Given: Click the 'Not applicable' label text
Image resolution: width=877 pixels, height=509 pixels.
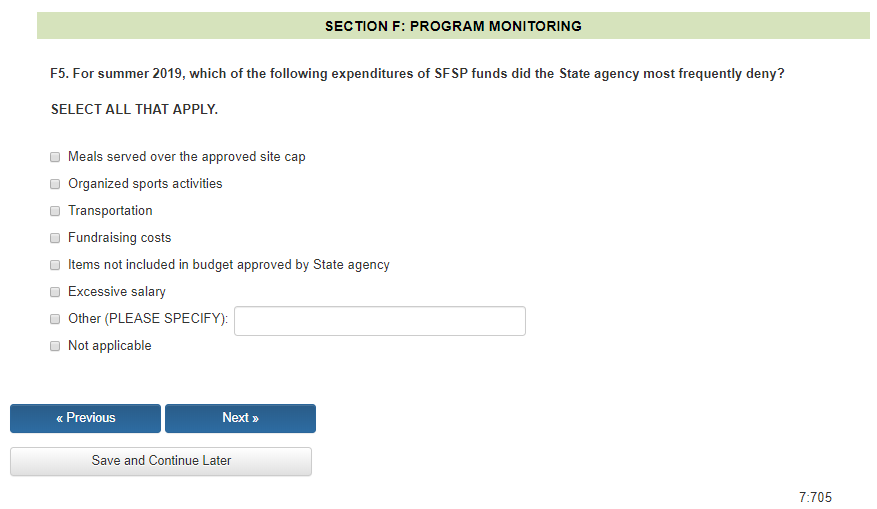Looking at the screenshot, I should (110, 346).
